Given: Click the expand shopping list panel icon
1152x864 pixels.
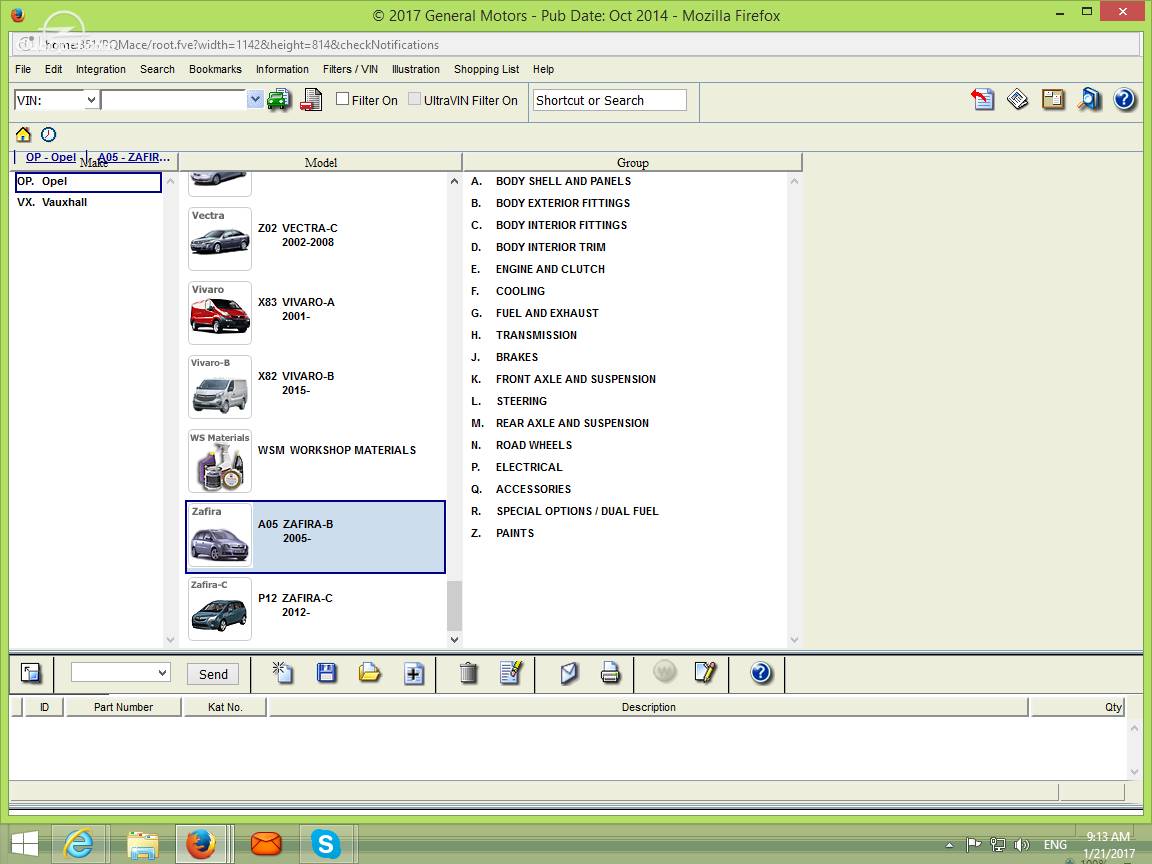Looking at the screenshot, I should 31,673.
